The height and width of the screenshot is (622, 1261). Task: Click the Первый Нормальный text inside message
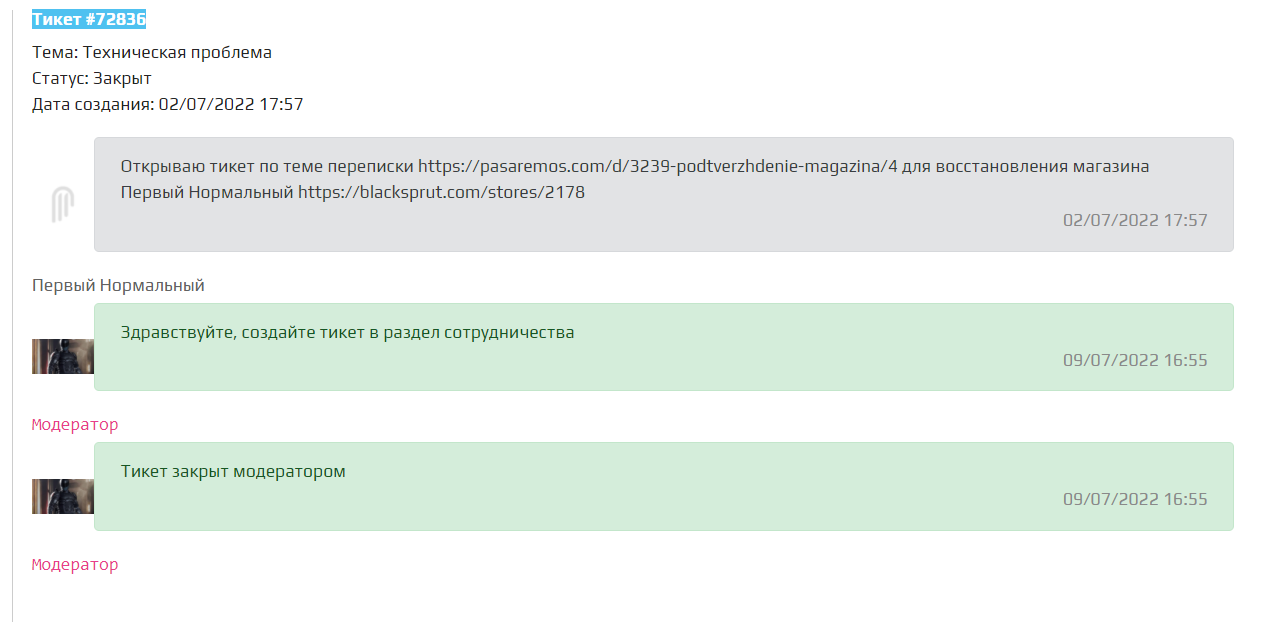click(x=207, y=192)
